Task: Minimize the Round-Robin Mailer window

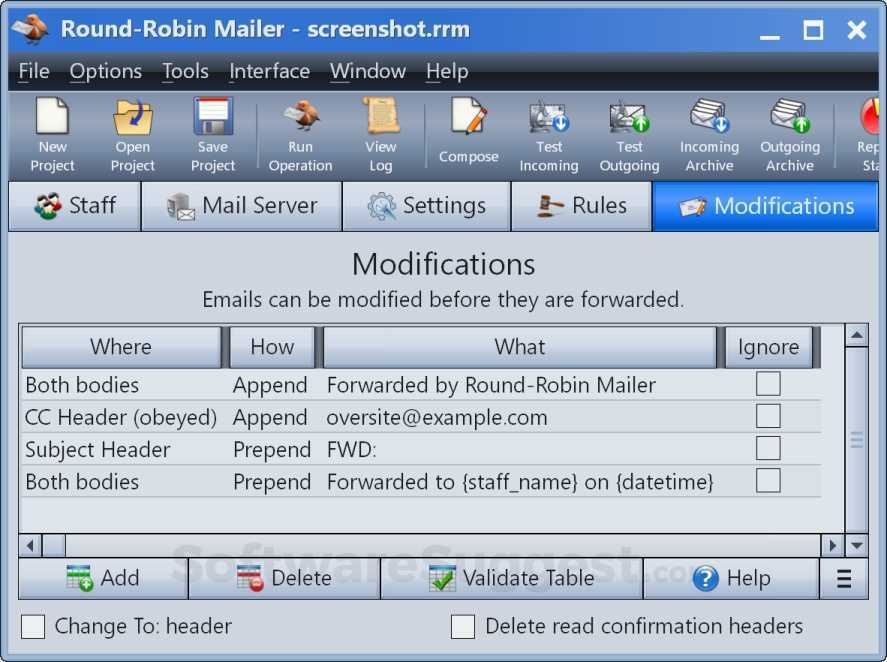Action: [769, 31]
